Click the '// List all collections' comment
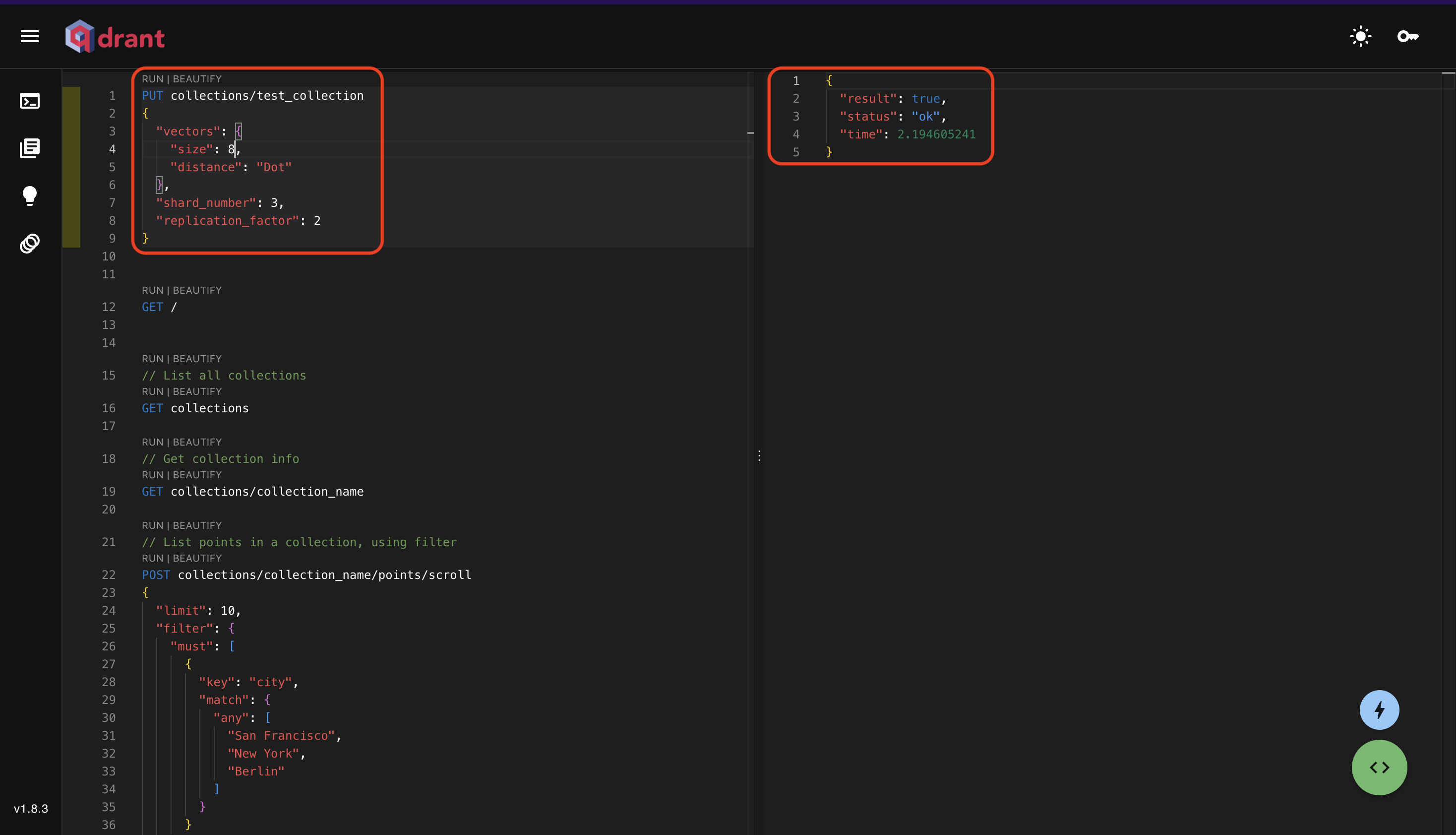This screenshot has height=835, width=1456. click(x=224, y=376)
